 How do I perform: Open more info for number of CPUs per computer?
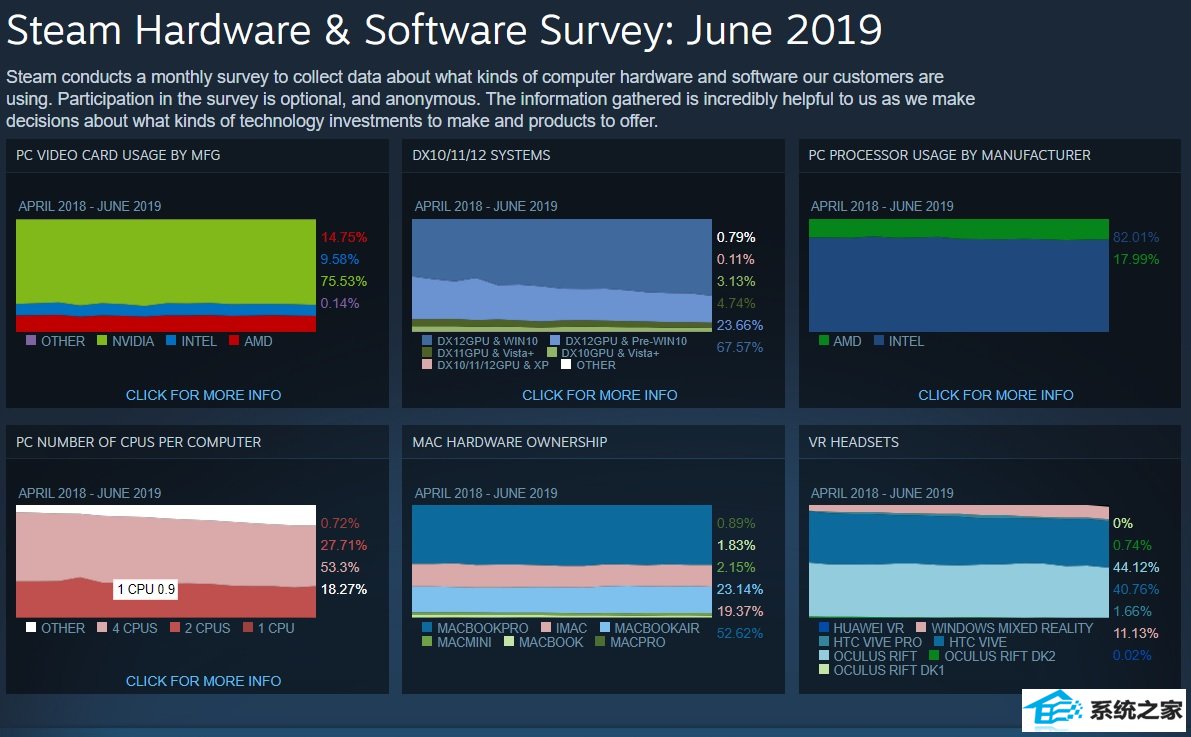tap(204, 682)
